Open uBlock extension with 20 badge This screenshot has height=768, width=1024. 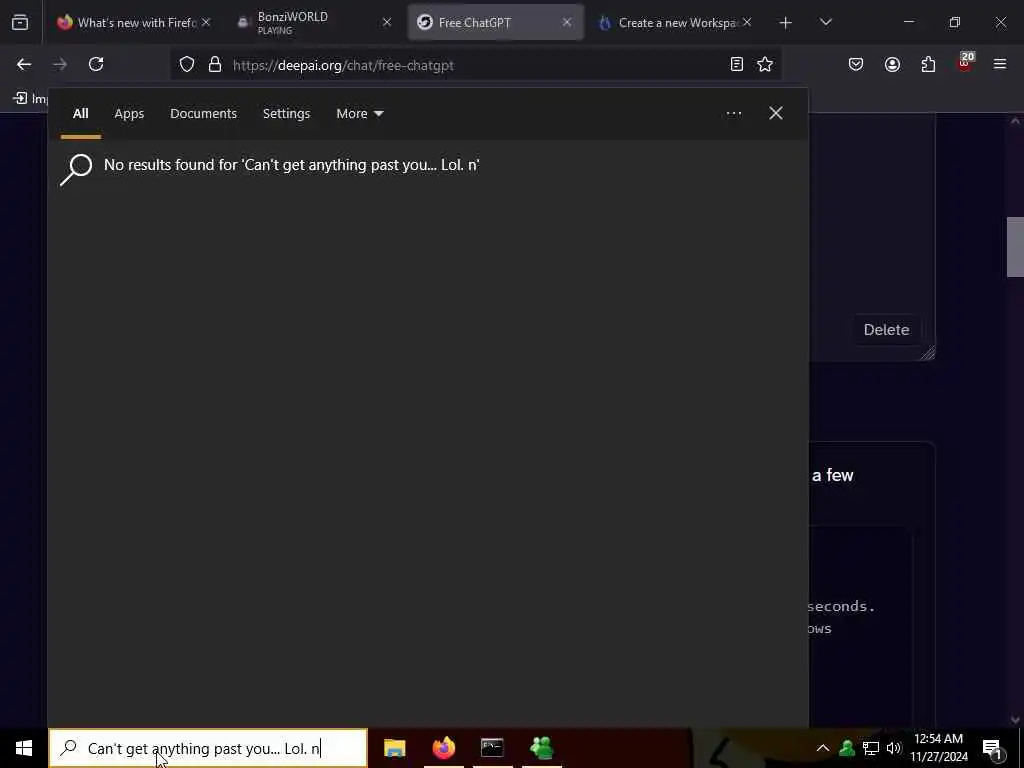(x=965, y=63)
